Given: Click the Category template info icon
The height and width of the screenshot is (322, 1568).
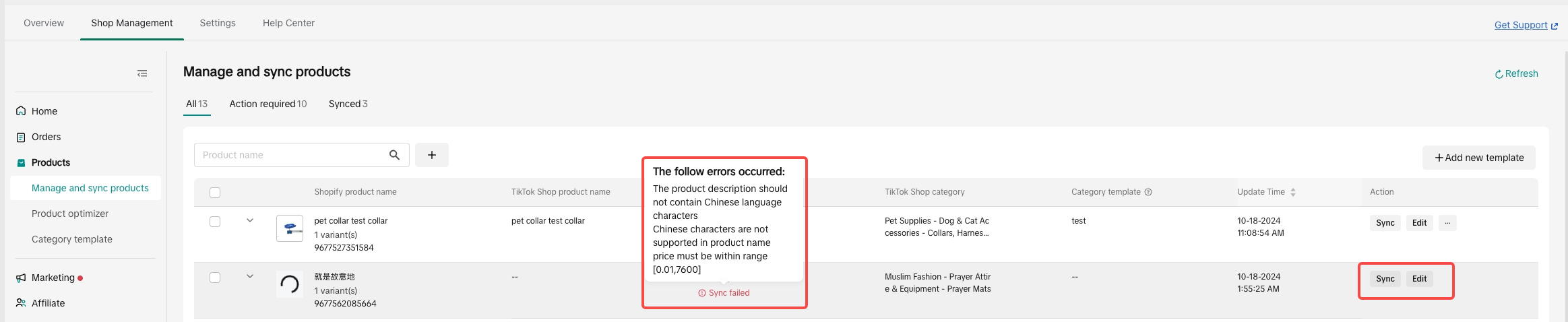Looking at the screenshot, I should (1148, 192).
